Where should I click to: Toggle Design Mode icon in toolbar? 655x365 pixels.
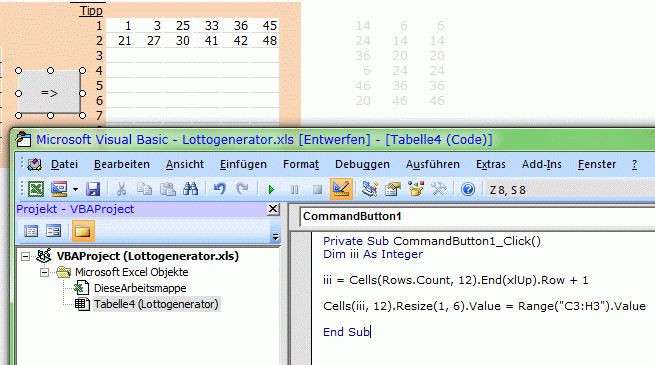[x=341, y=189]
